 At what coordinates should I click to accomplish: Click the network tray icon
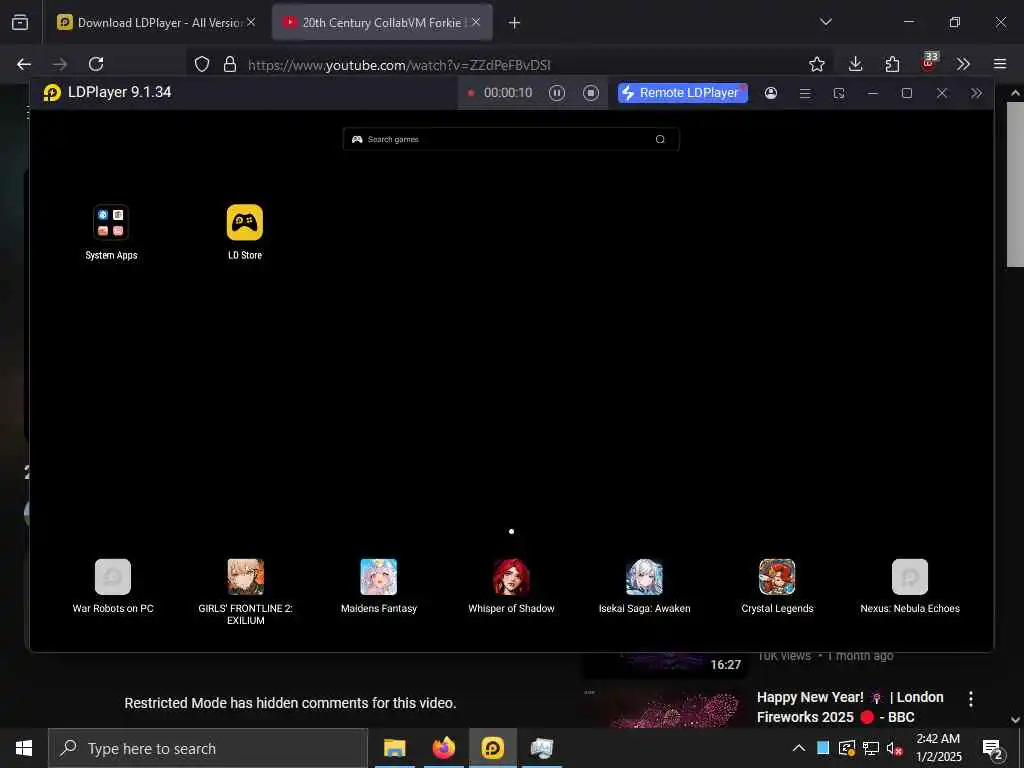tap(871, 748)
